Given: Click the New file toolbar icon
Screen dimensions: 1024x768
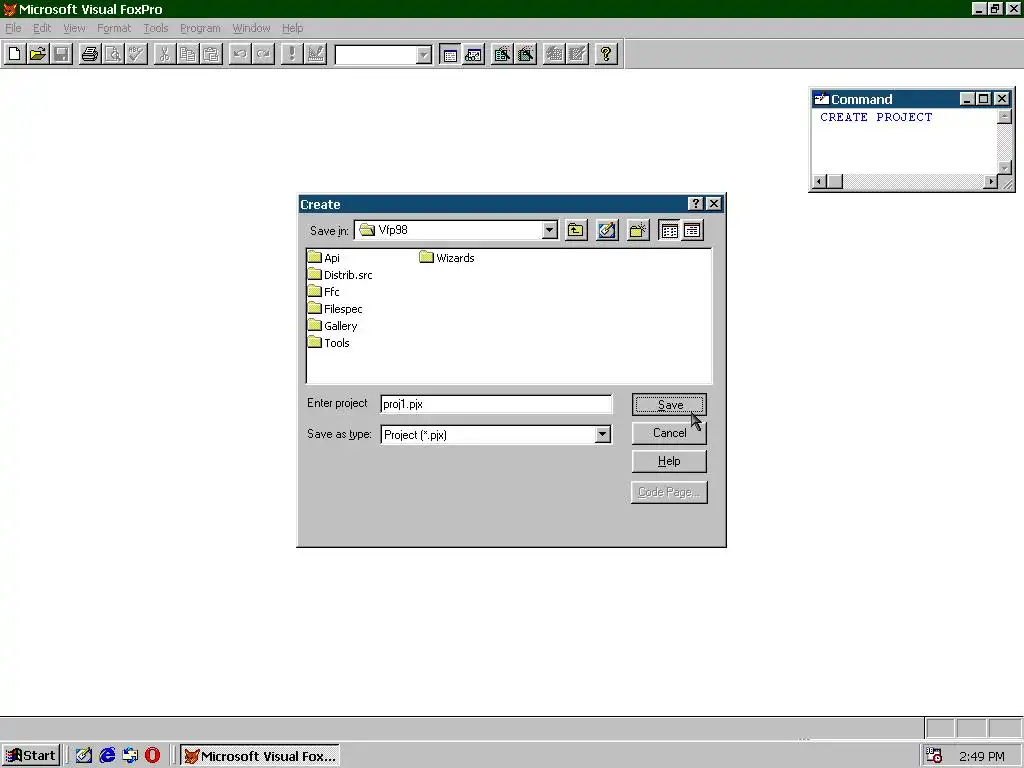Looking at the screenshot, I should tap(14, 54).
